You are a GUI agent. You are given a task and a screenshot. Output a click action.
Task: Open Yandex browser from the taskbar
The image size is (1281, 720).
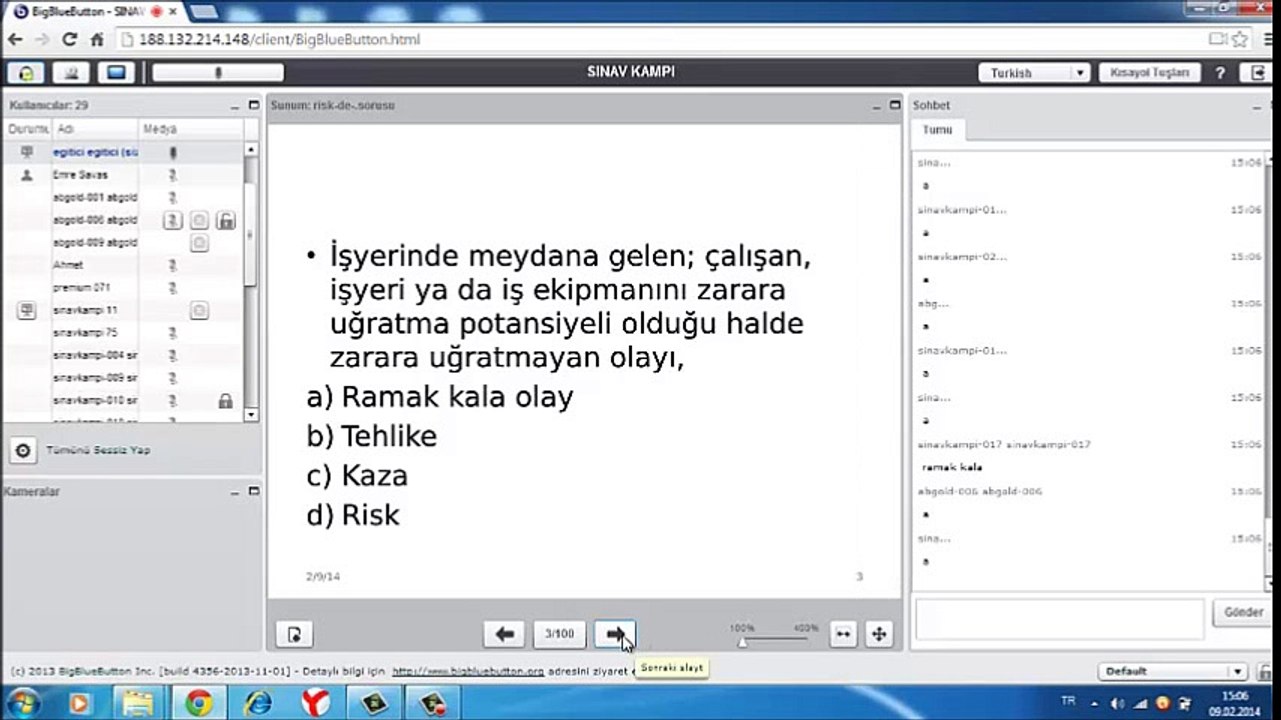(x=316, y=703)
